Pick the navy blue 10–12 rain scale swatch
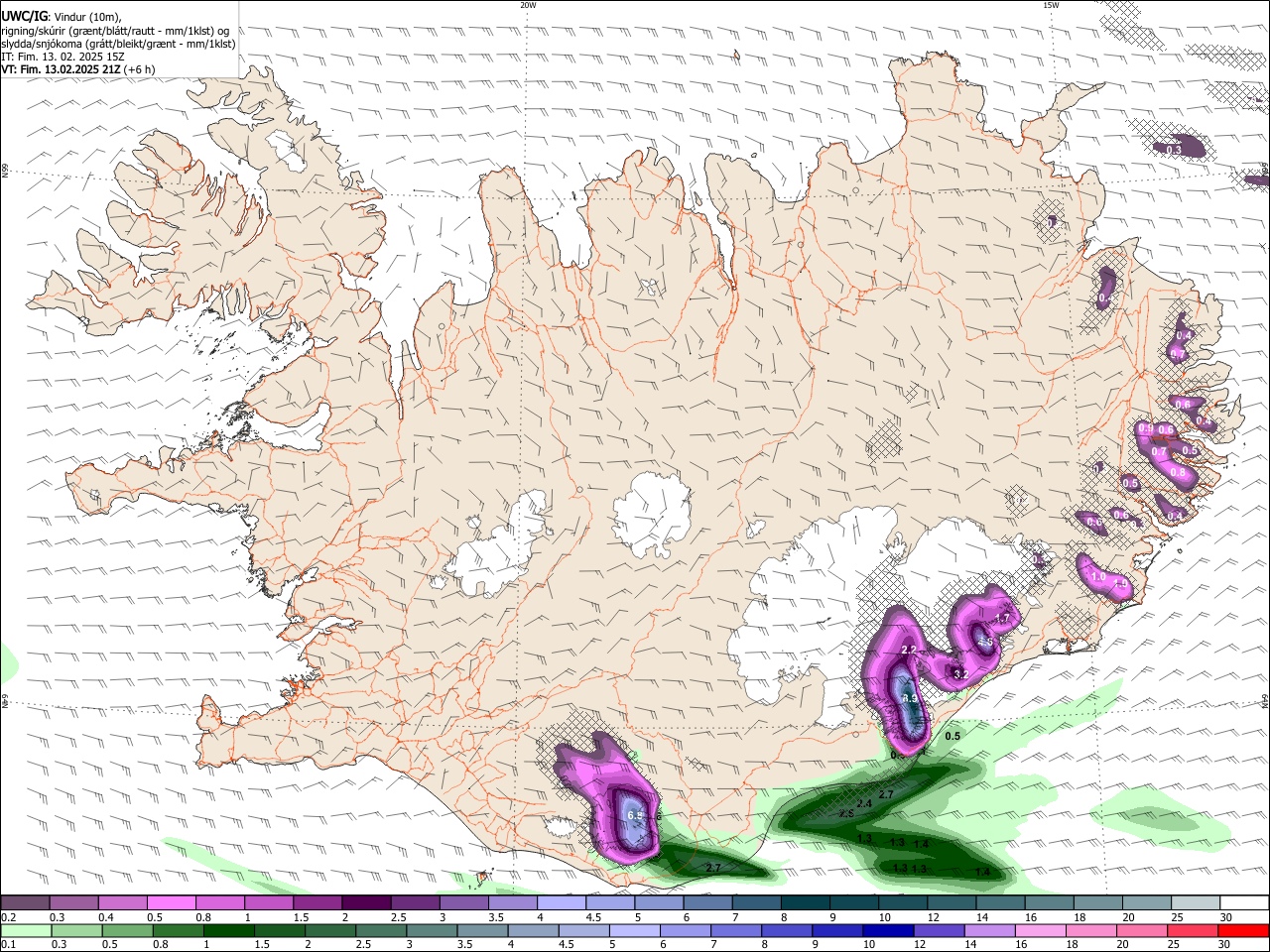Screen dimensions: 1270x952 [x=889, y=930]
